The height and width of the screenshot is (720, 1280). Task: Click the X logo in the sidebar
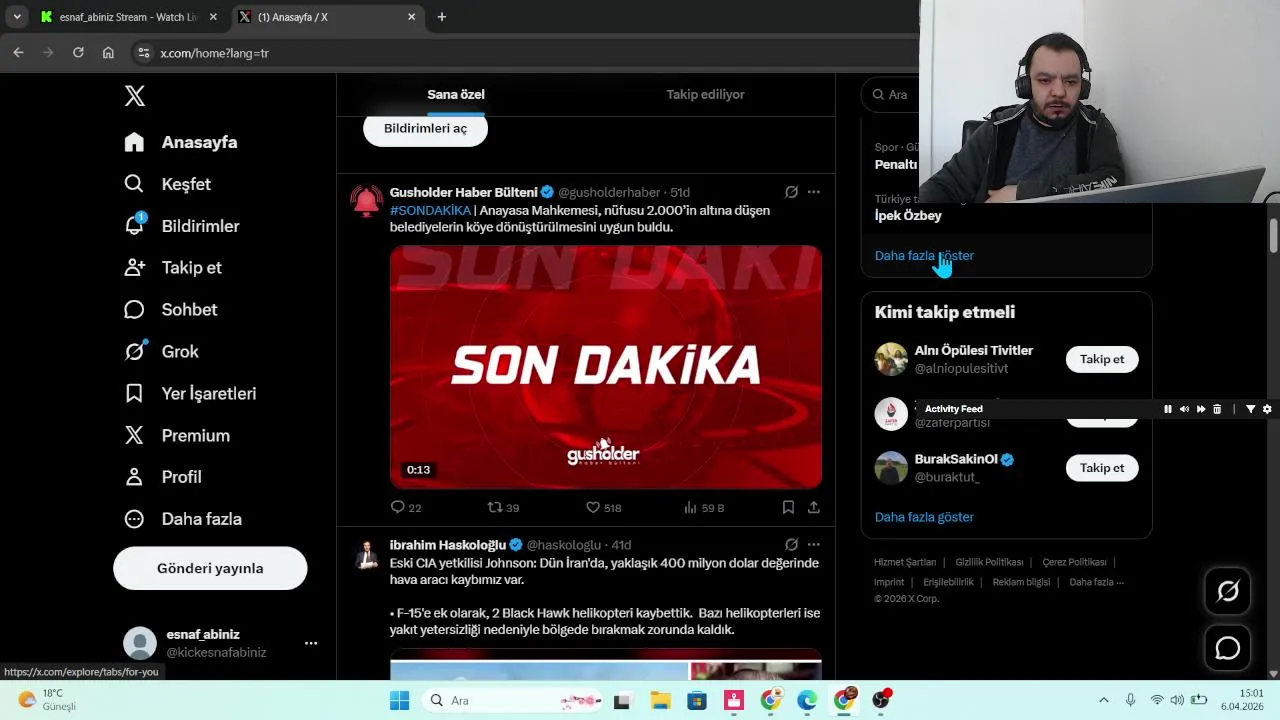click(x=135, y=96)
